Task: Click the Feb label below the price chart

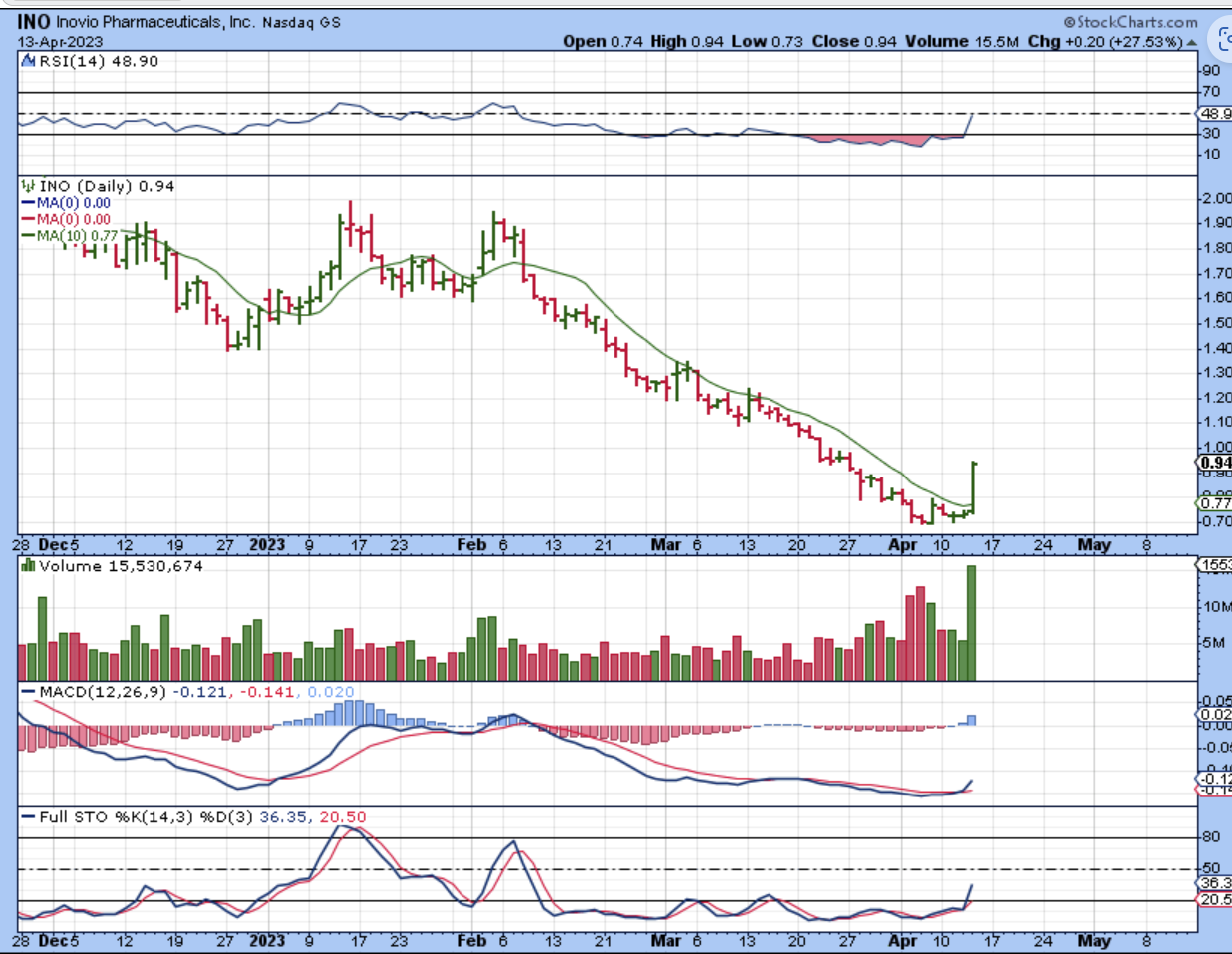Action: (471, 545)
